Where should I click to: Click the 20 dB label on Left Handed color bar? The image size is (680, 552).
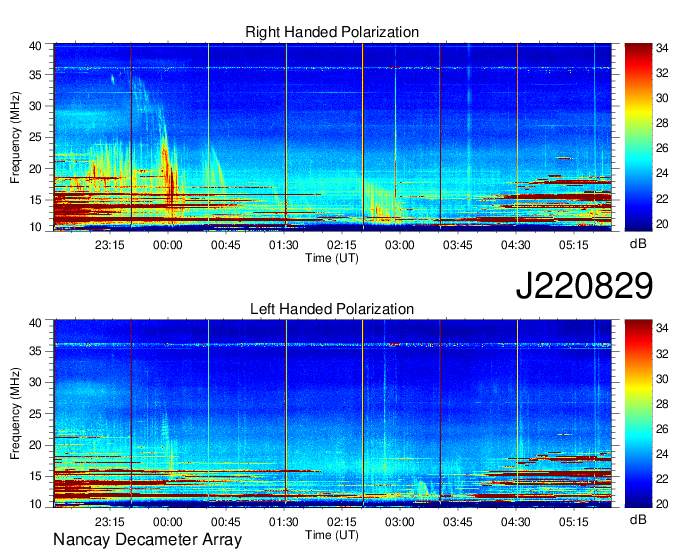click(x=662, y=504)
